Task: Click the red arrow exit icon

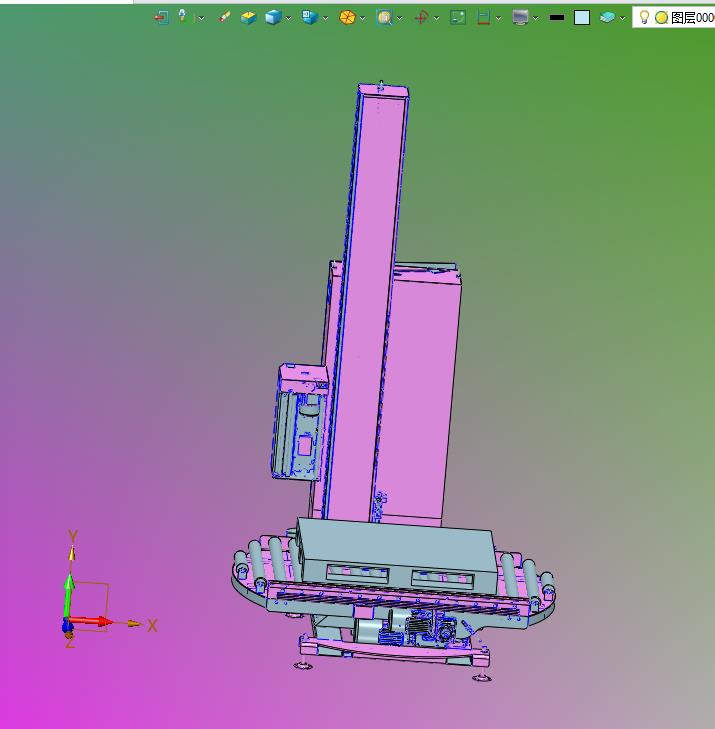Action: 161,18
